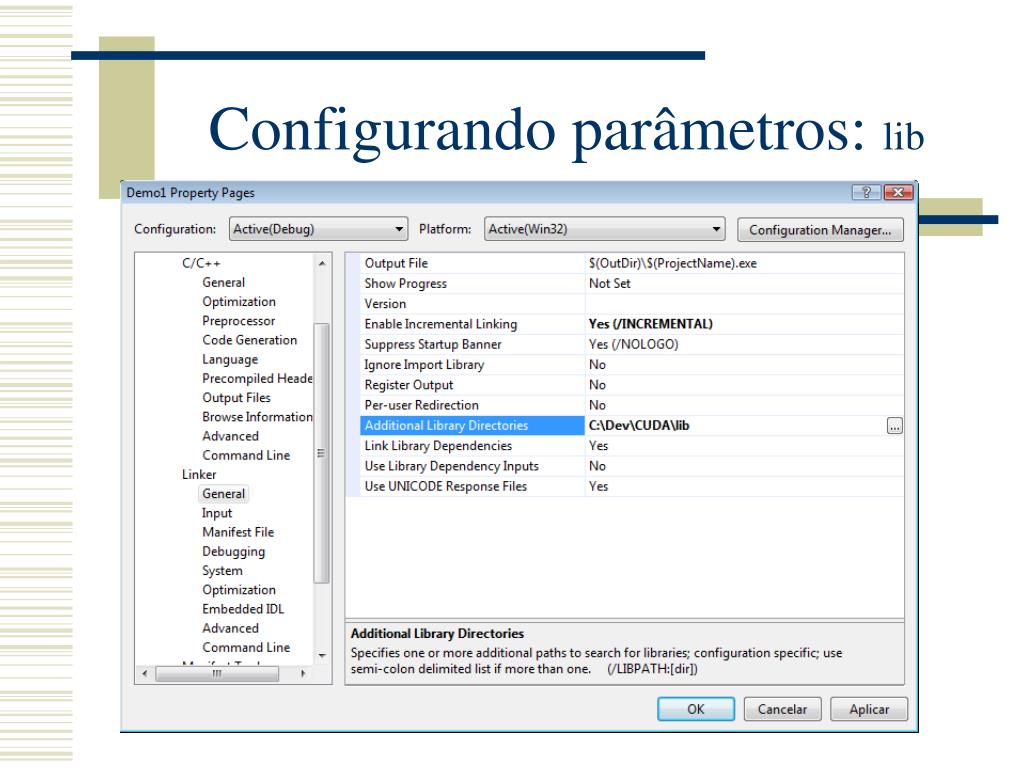Select the Input page under Linker
Viewport: 1024px width, 768px height.
click(217, 513)
